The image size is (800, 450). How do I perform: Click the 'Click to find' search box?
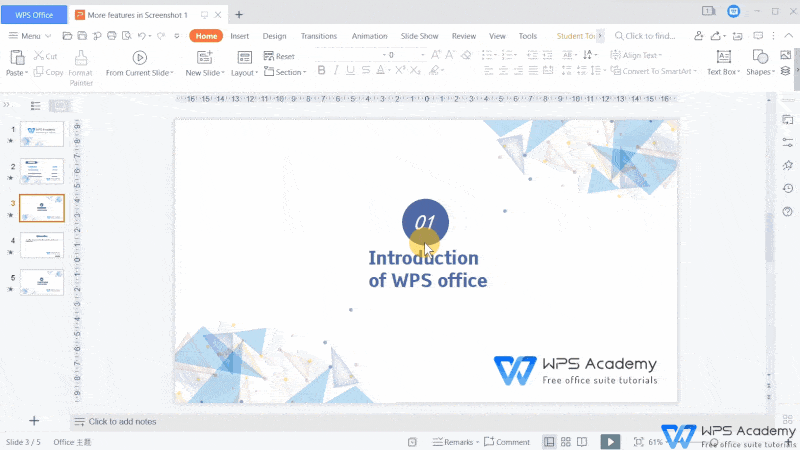645,36
